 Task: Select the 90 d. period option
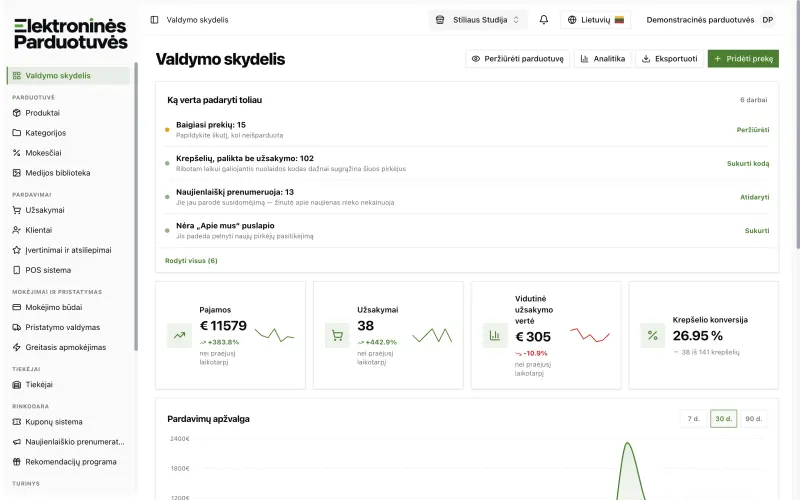(x=754, y=419)
